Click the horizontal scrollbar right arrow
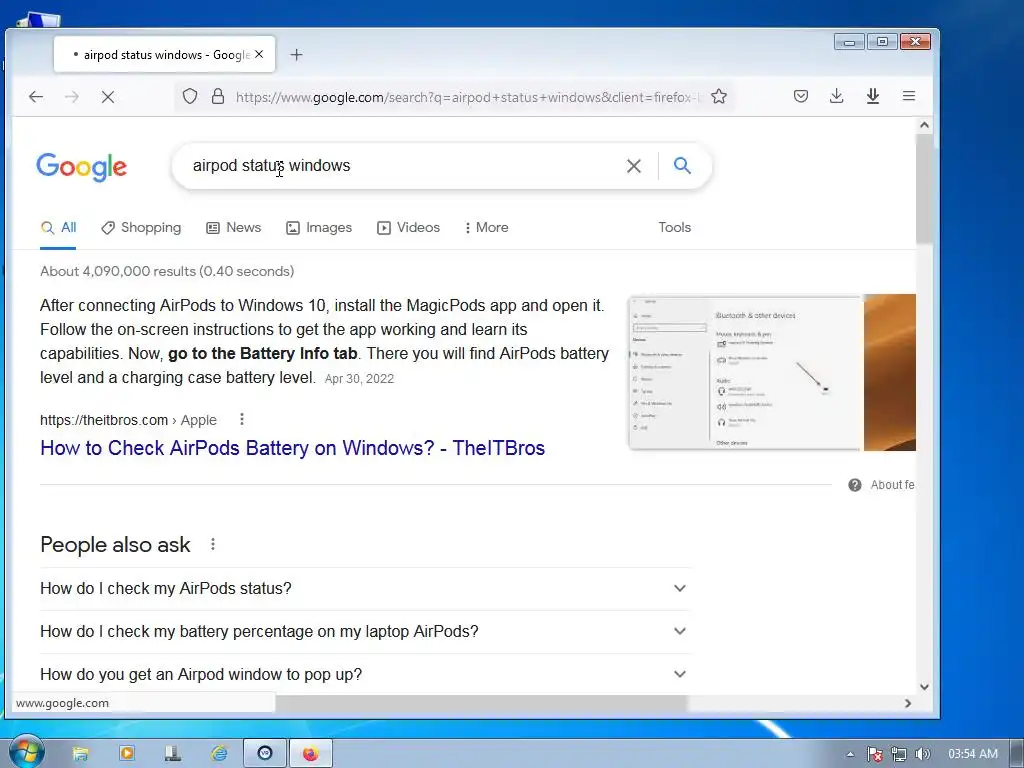The width and height of the screenshot is (1024, 768). (x=908, y=703)
